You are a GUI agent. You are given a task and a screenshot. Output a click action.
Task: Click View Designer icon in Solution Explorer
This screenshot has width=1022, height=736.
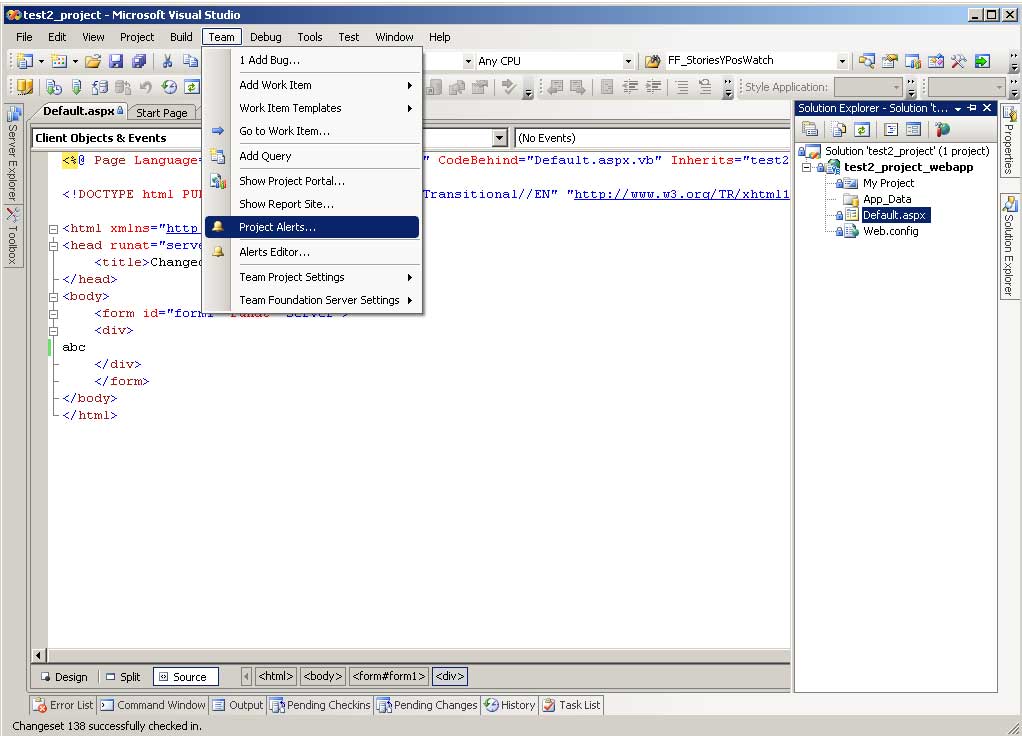[913, 129]
